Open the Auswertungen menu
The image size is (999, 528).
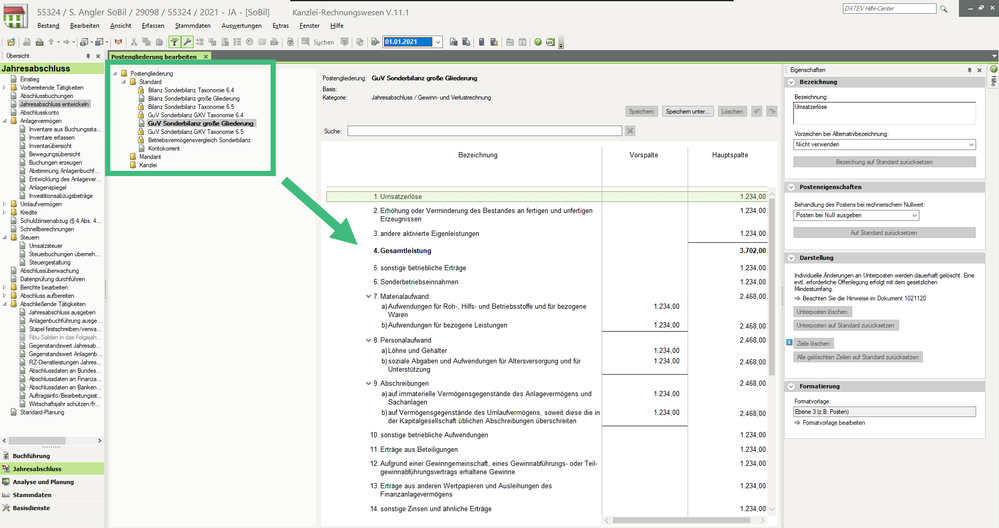(x=241, y=25)
